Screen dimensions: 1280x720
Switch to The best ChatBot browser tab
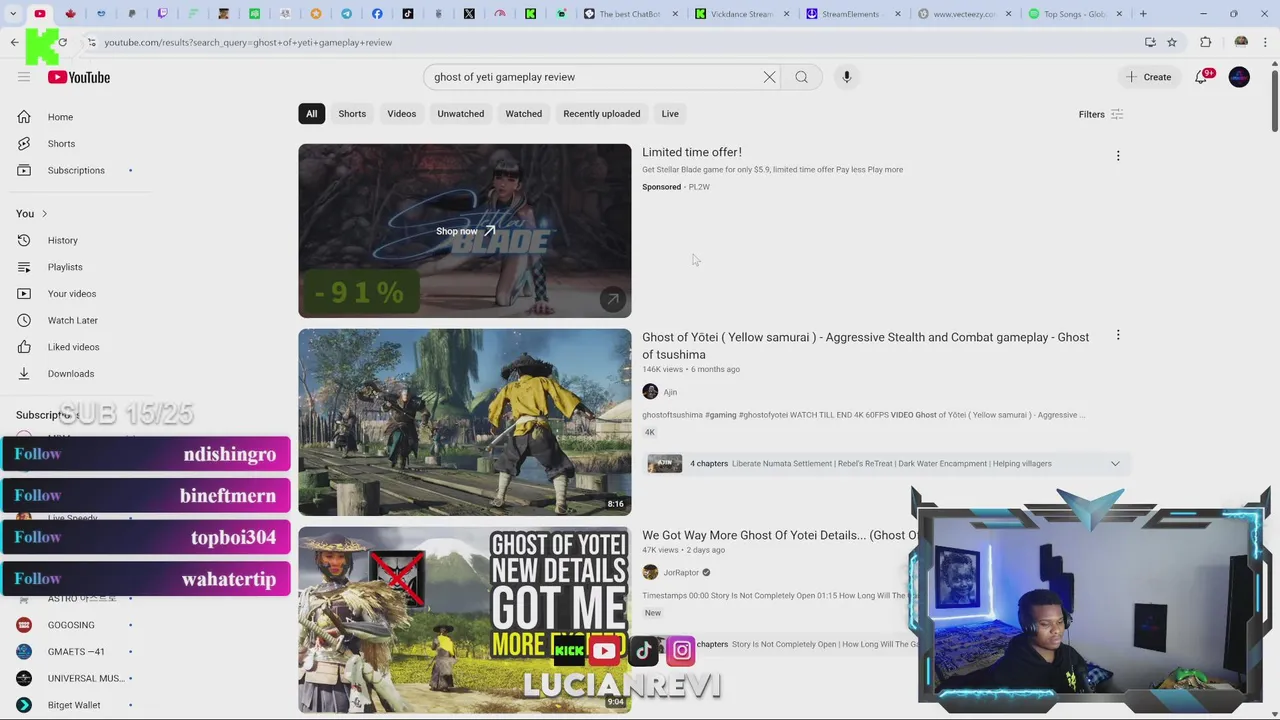tap(630, 14)
